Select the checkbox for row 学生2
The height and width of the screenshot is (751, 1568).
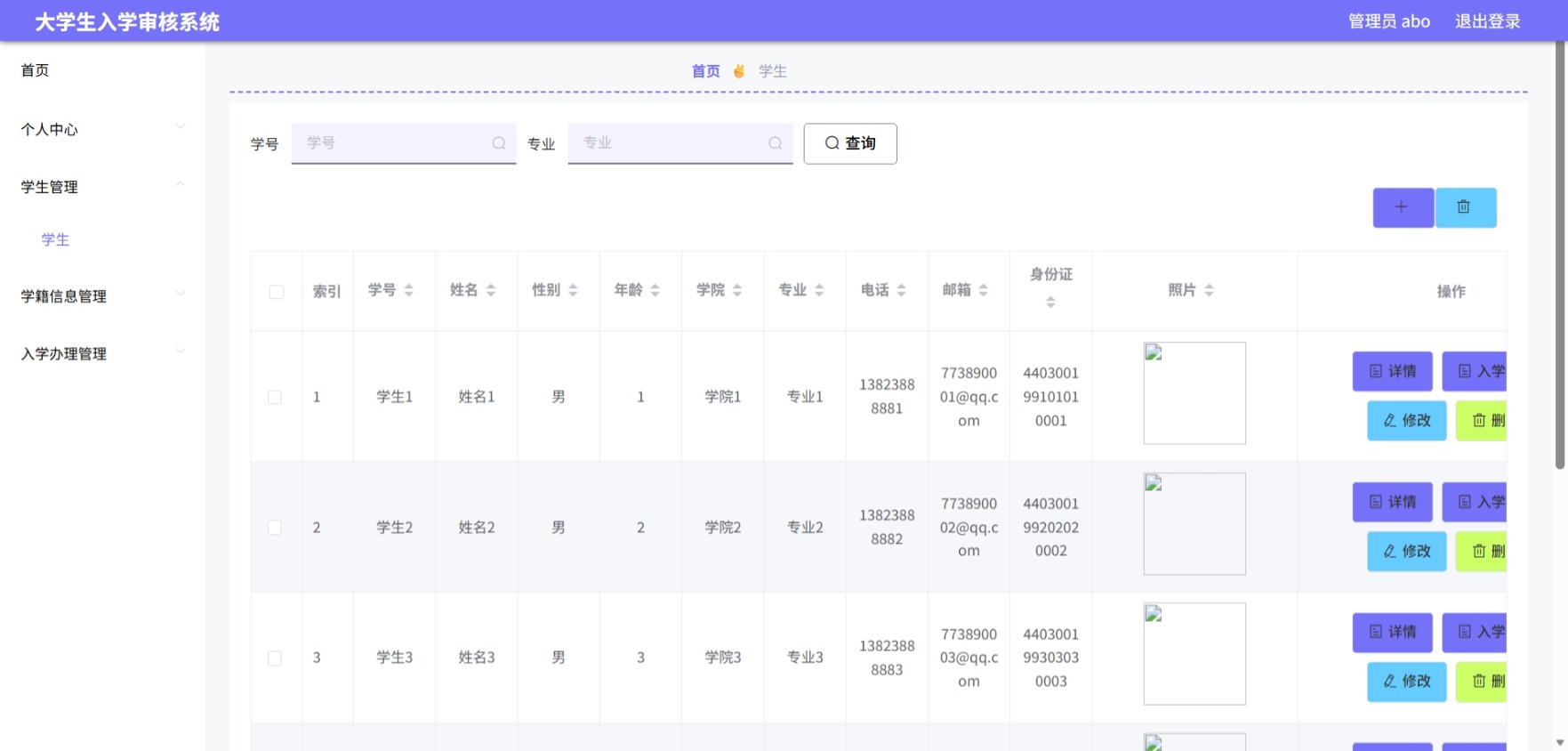tap(275, 528)
